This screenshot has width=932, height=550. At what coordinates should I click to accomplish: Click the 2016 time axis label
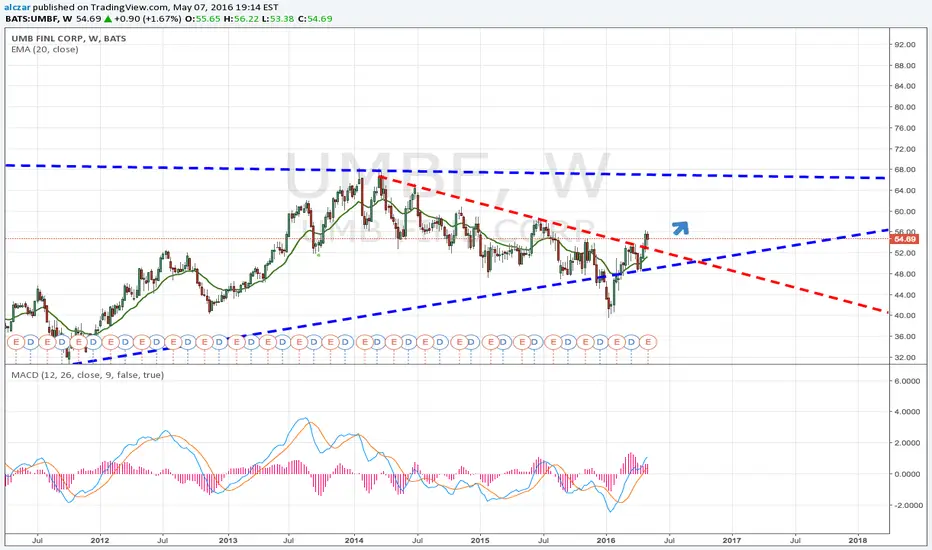coord(606,540)
